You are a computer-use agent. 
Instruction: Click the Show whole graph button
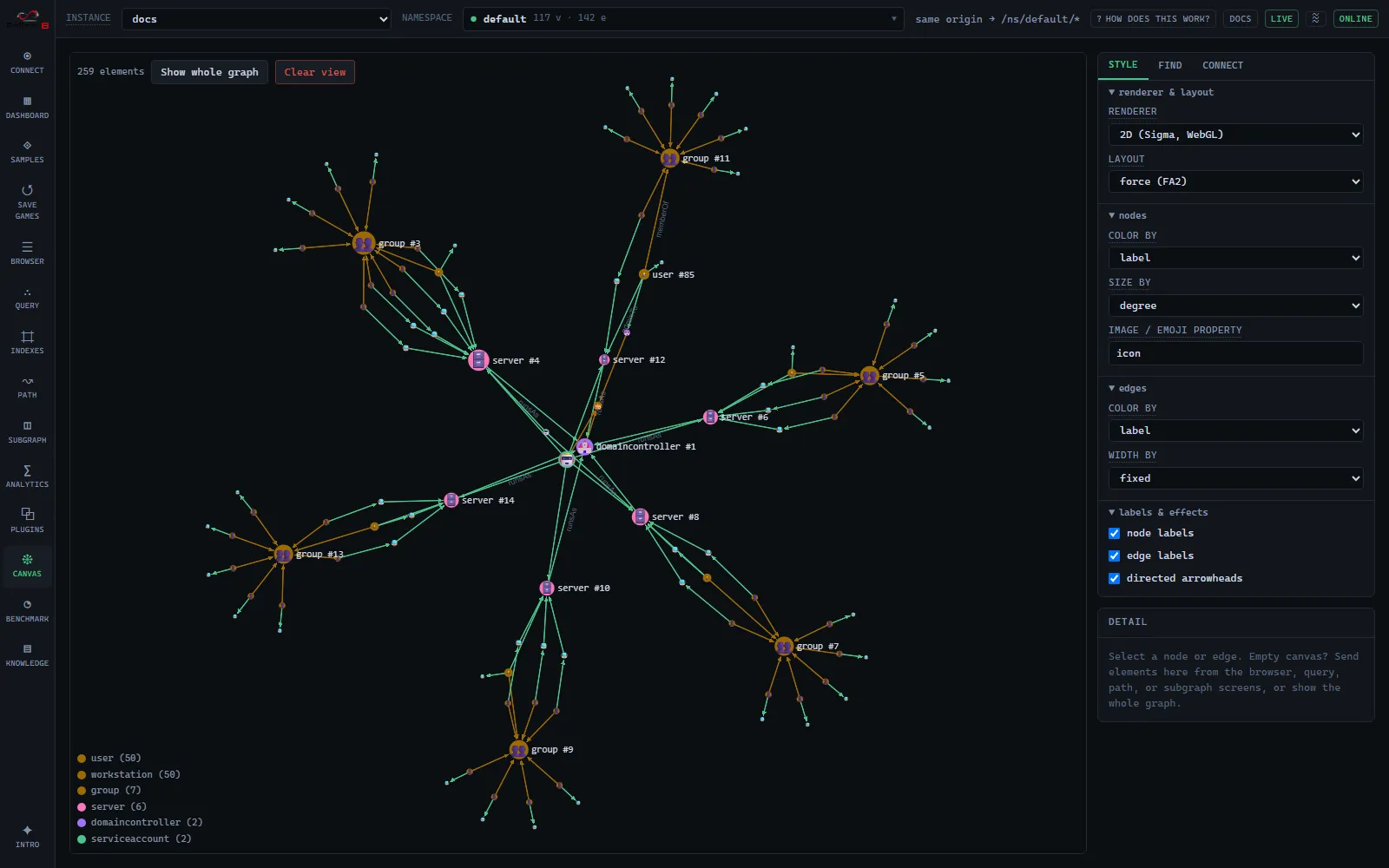pyautogui.click(x=209, y=72)
